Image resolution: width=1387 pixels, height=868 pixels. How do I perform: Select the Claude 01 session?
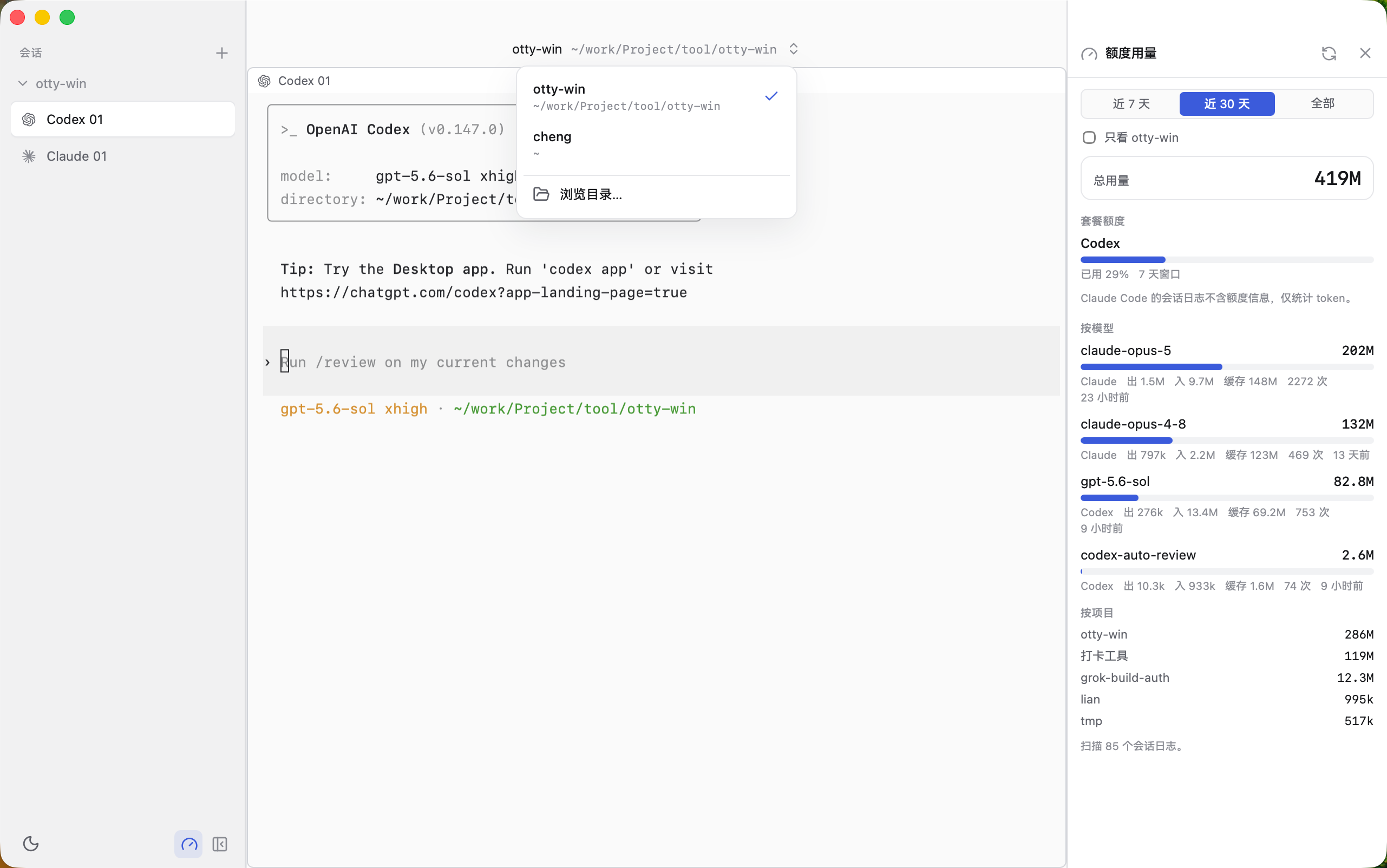[x=123, y=156]
